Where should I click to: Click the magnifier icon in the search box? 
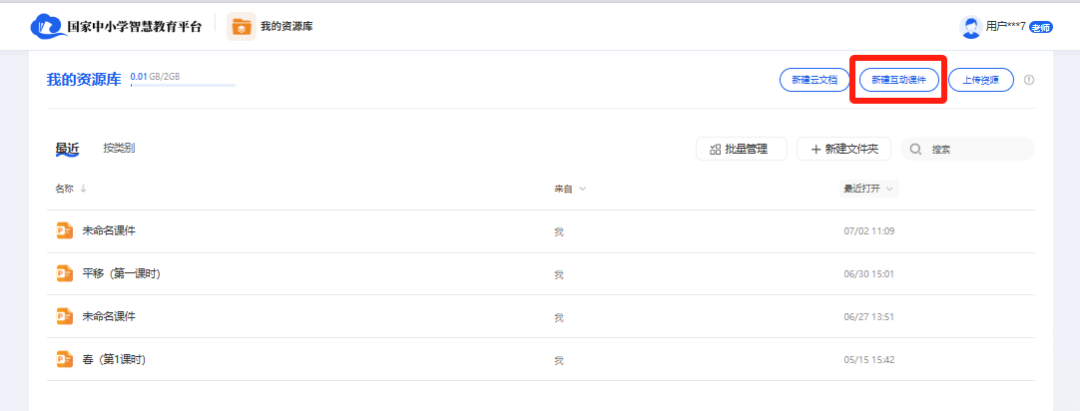pyautogui.click(x=916, y=149)
